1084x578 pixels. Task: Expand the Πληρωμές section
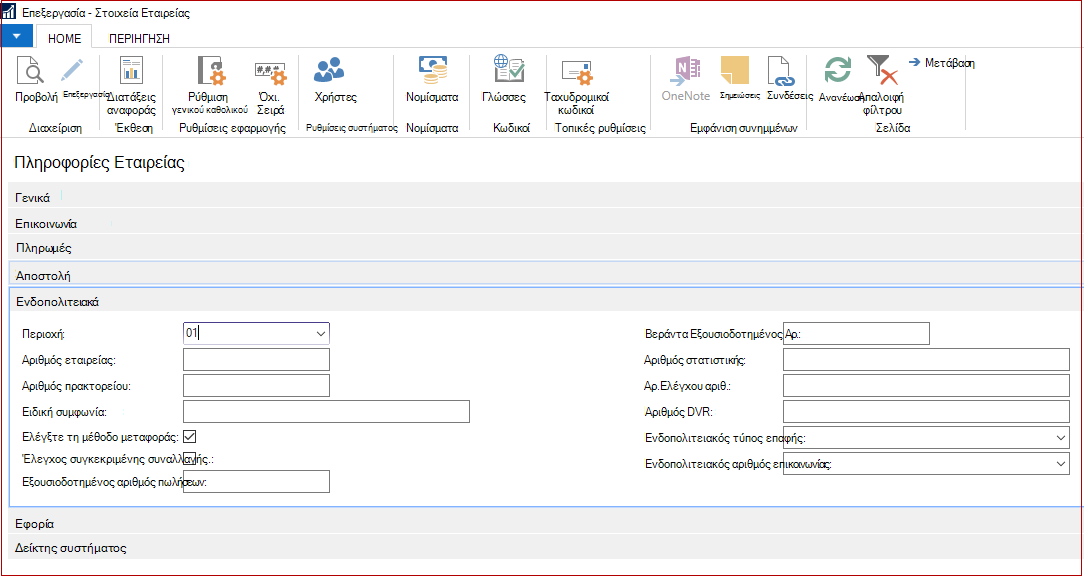pos(545,247)
